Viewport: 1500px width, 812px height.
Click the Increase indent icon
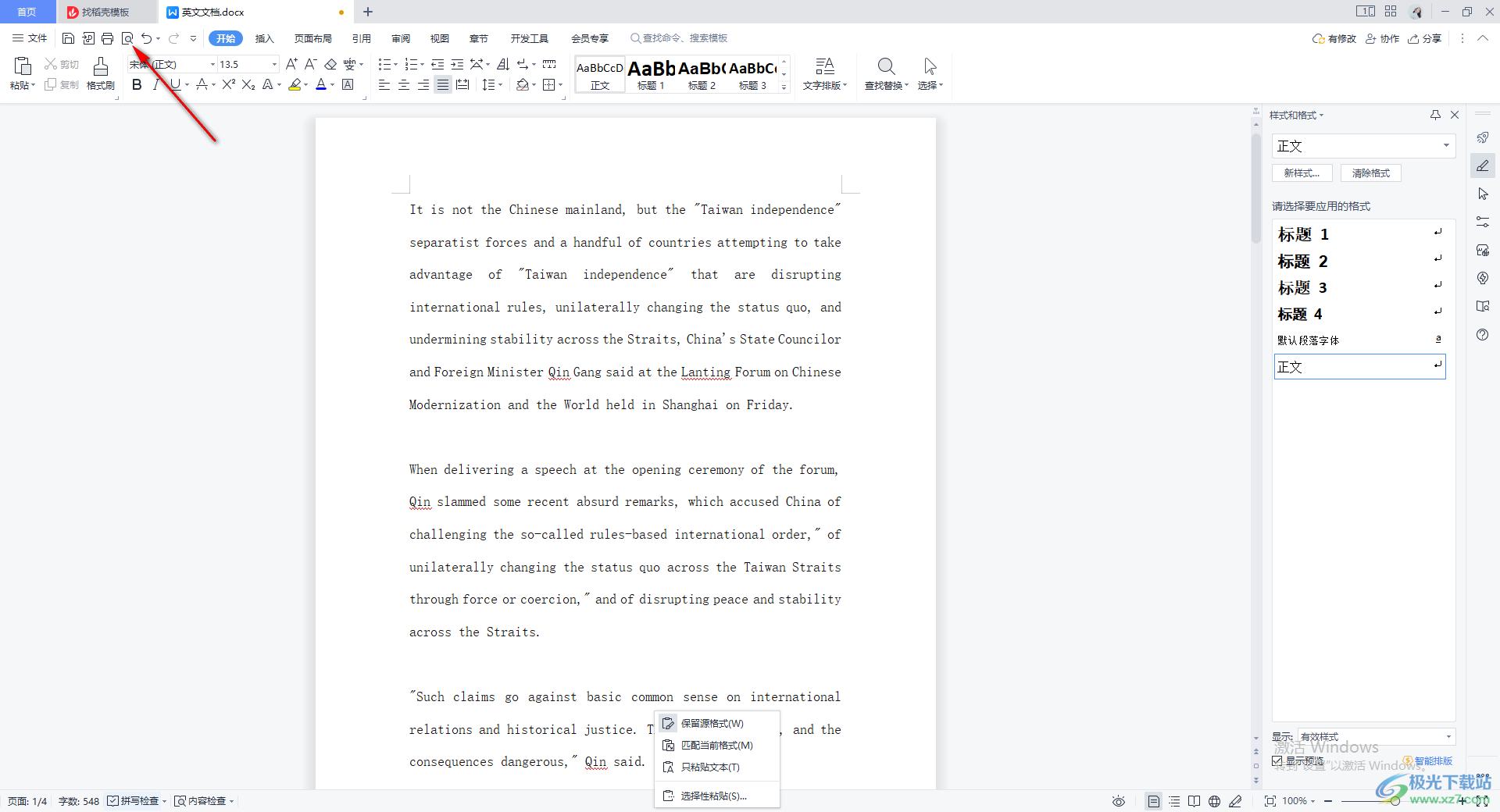coord(457,64)
